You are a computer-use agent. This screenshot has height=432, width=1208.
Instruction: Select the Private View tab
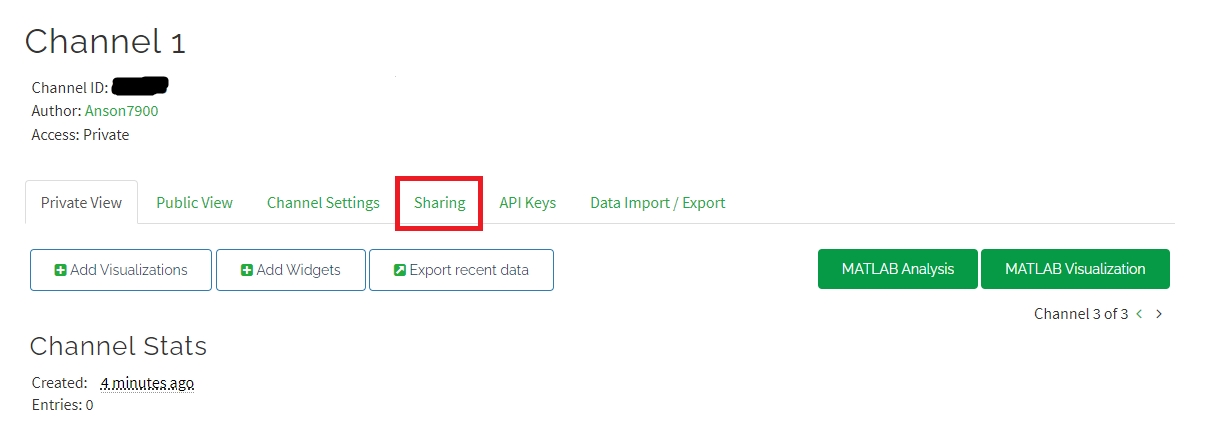[x=81, y=202]
